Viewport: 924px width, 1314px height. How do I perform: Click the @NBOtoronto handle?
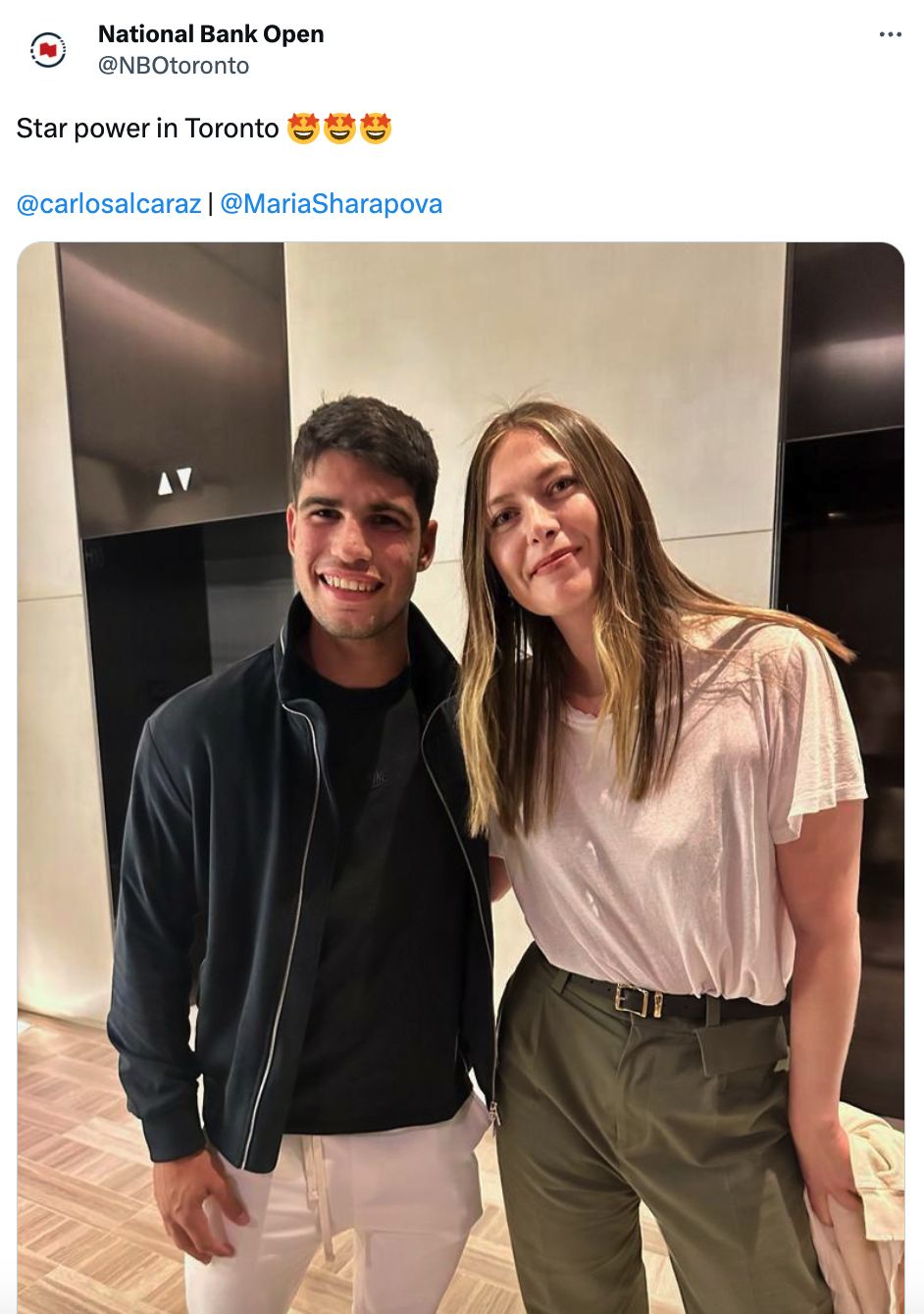pos(173,66)
